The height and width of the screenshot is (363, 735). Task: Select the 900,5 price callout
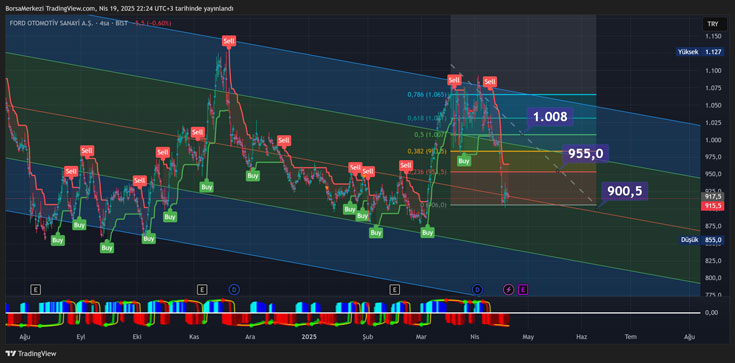point(625,191)
